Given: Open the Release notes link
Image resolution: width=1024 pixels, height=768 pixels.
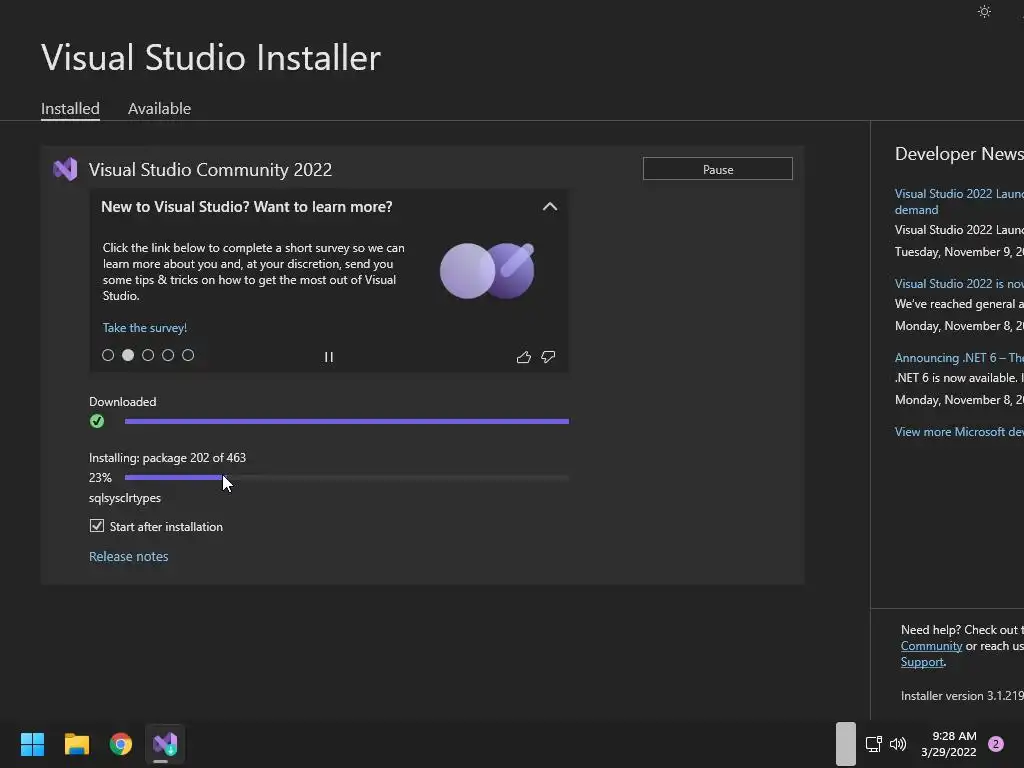Looking at the screenshot, I should [x=129, y=556].
